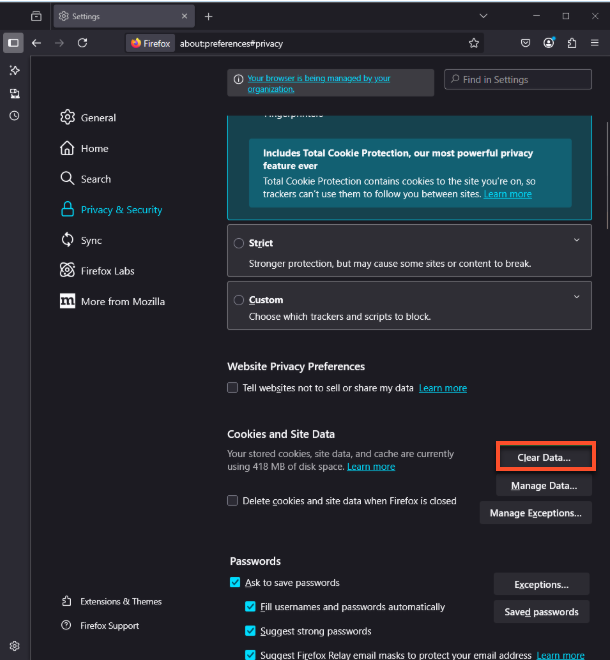Open General settings category
Image resolution: width=610 pixels, height=660 pixels.
tap(88, 117)
